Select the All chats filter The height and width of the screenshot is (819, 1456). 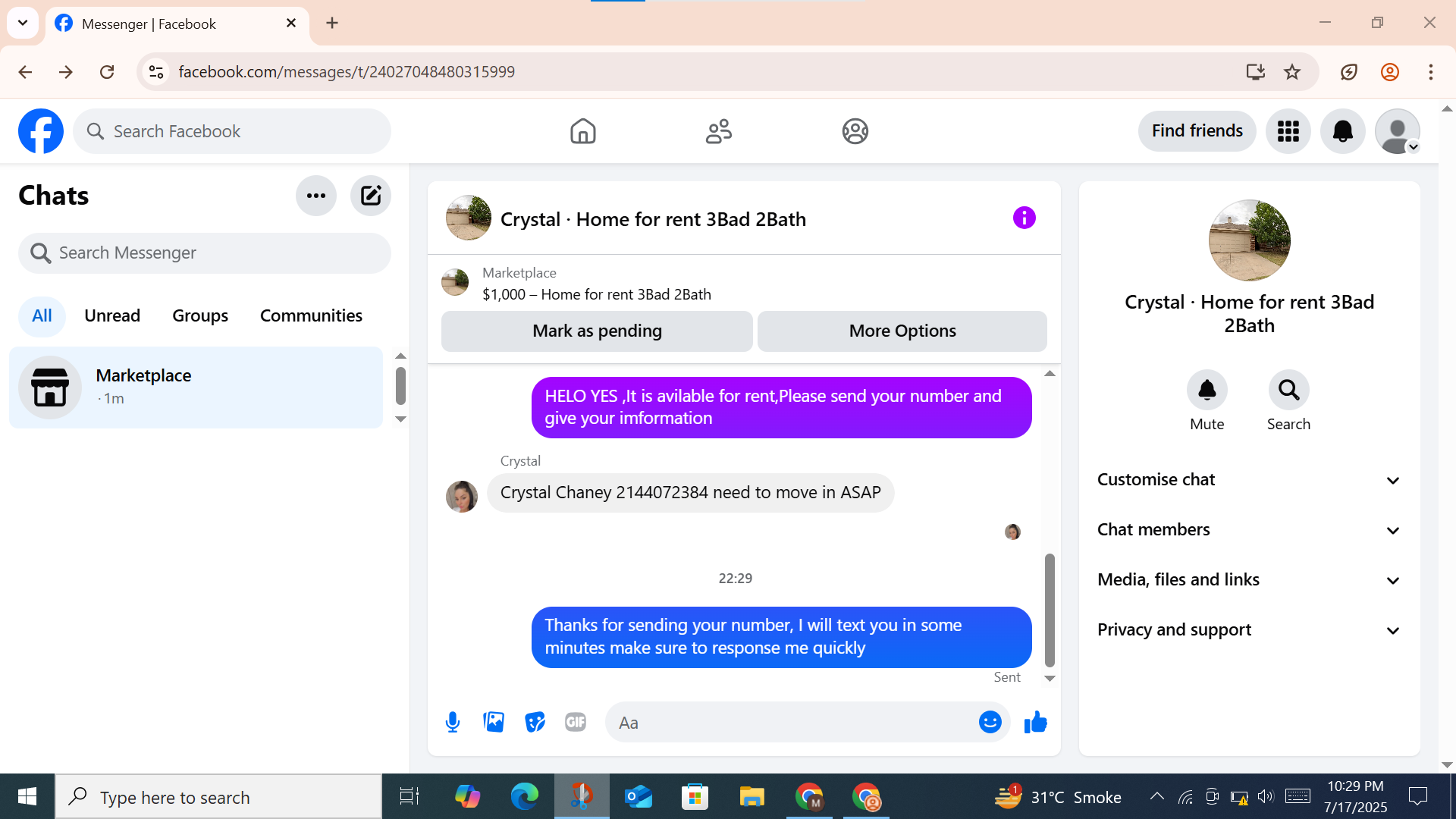point(42,316)
